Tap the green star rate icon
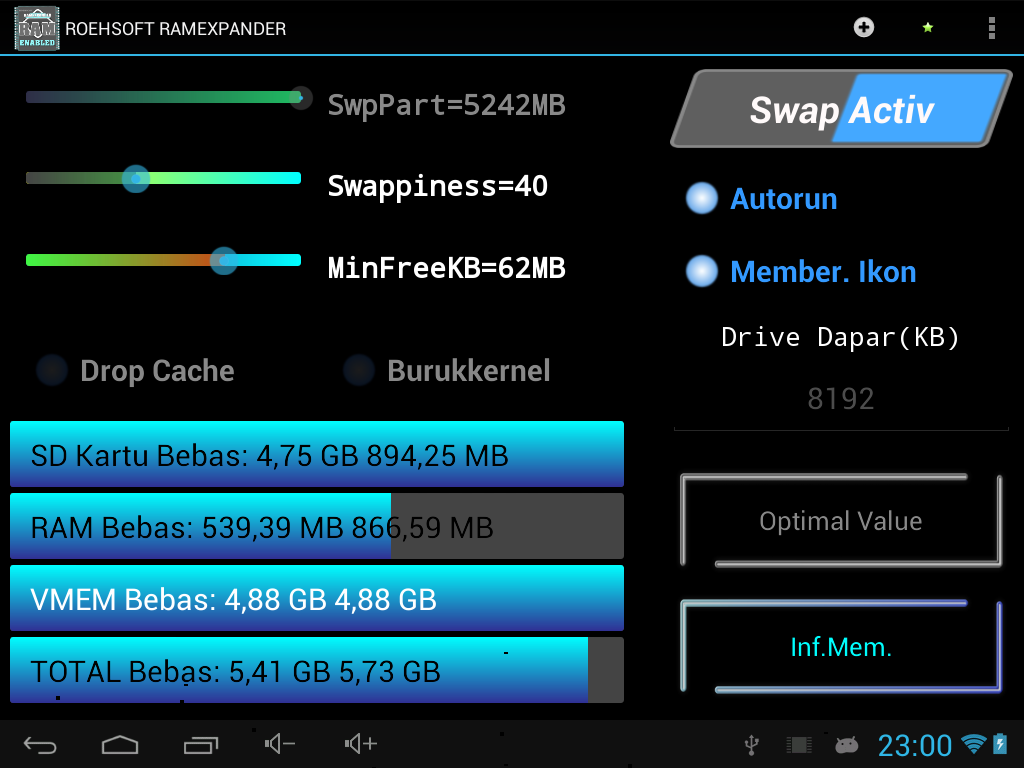1024x768 pixels. (927, 27)
